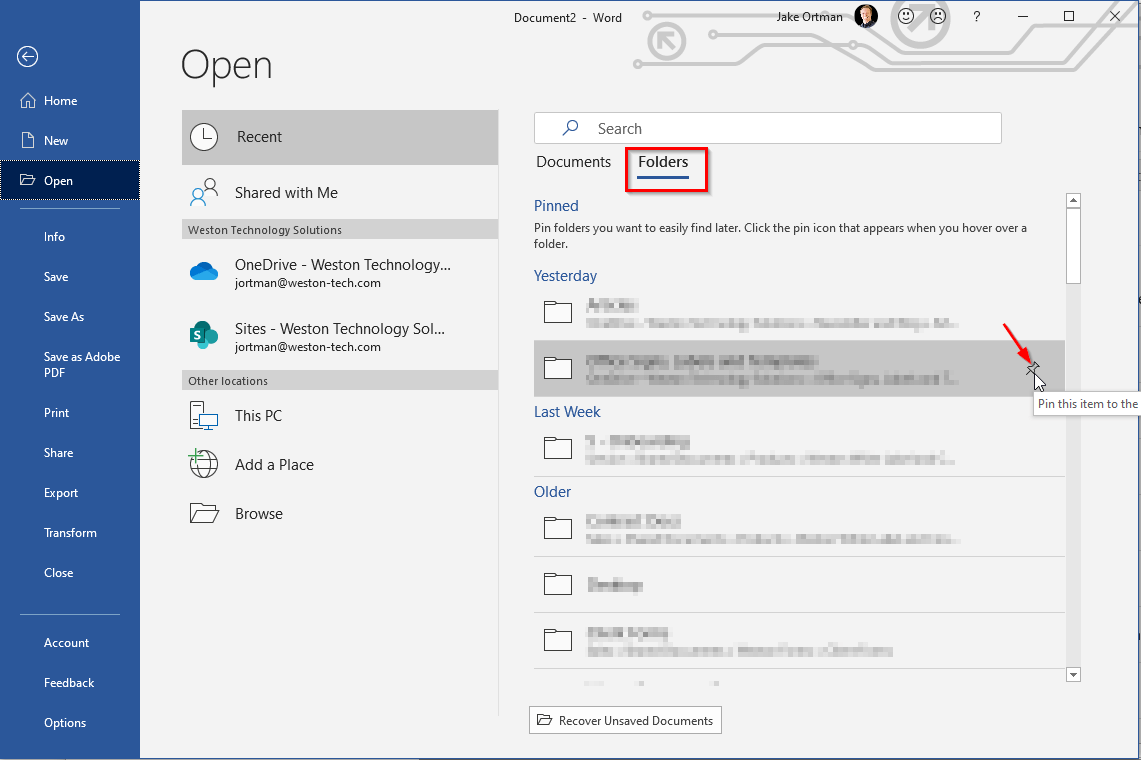Select the Recent location
The image size is (1141, 760).
[x=340, y=137]
